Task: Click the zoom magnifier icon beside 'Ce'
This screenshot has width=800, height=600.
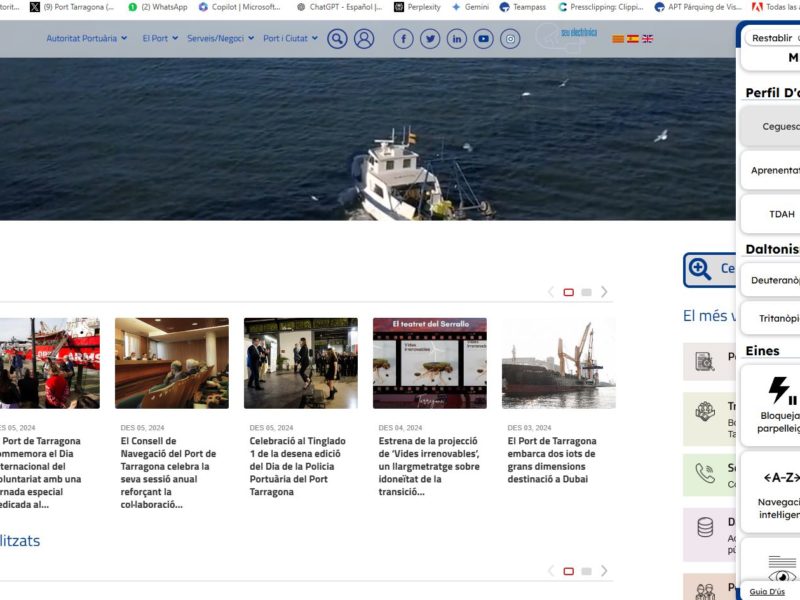Action: 699,269
